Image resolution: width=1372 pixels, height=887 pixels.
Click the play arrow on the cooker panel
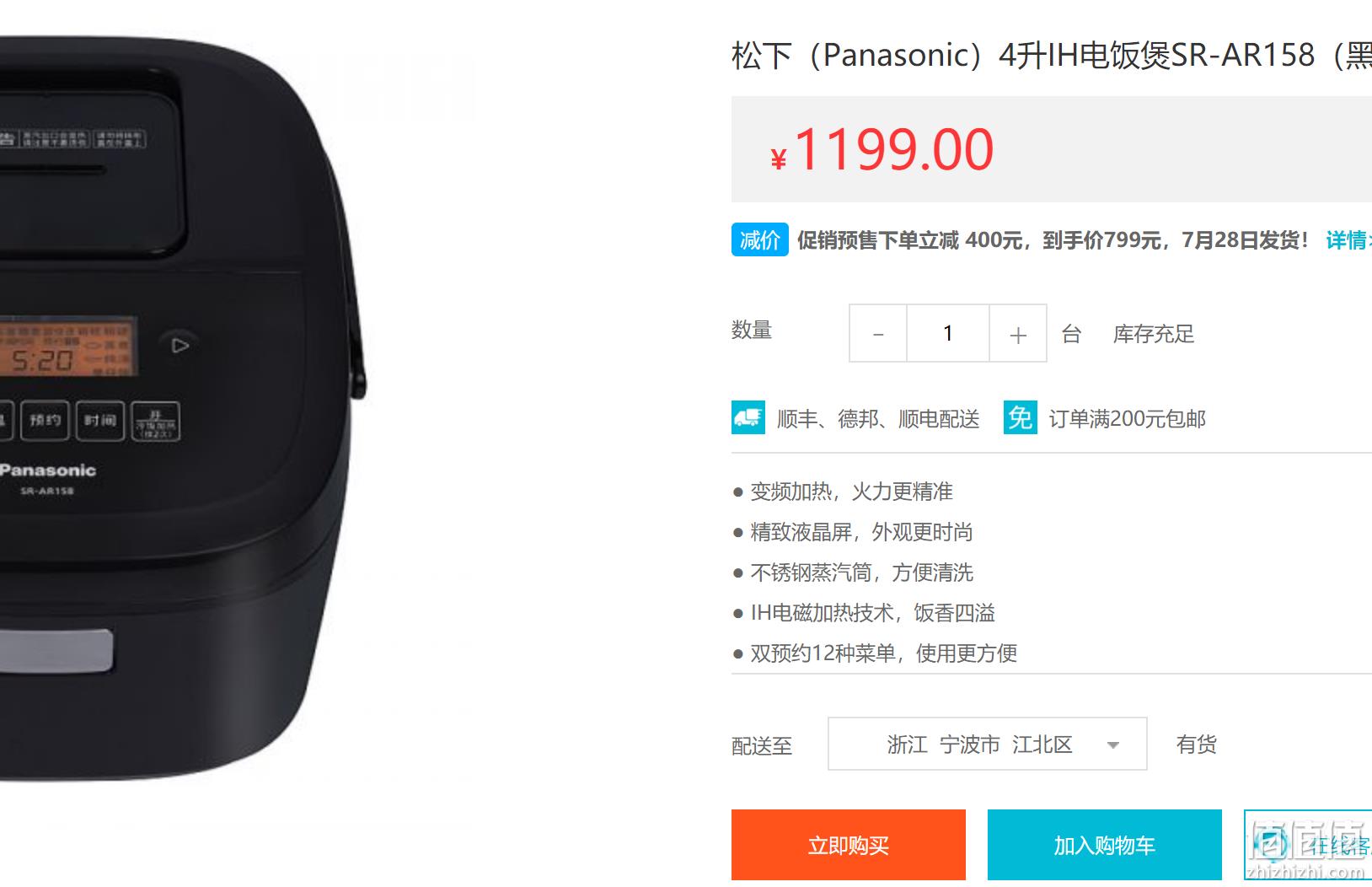tap(180, 346)
